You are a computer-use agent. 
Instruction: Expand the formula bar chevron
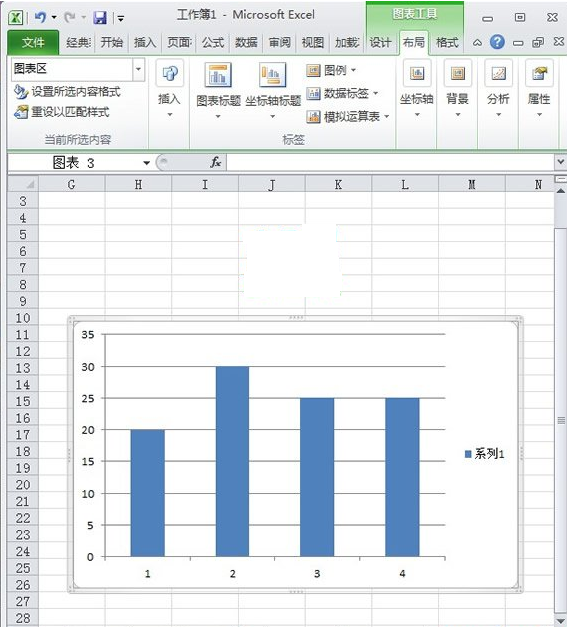pyautogui.click(x=561, y=162)
